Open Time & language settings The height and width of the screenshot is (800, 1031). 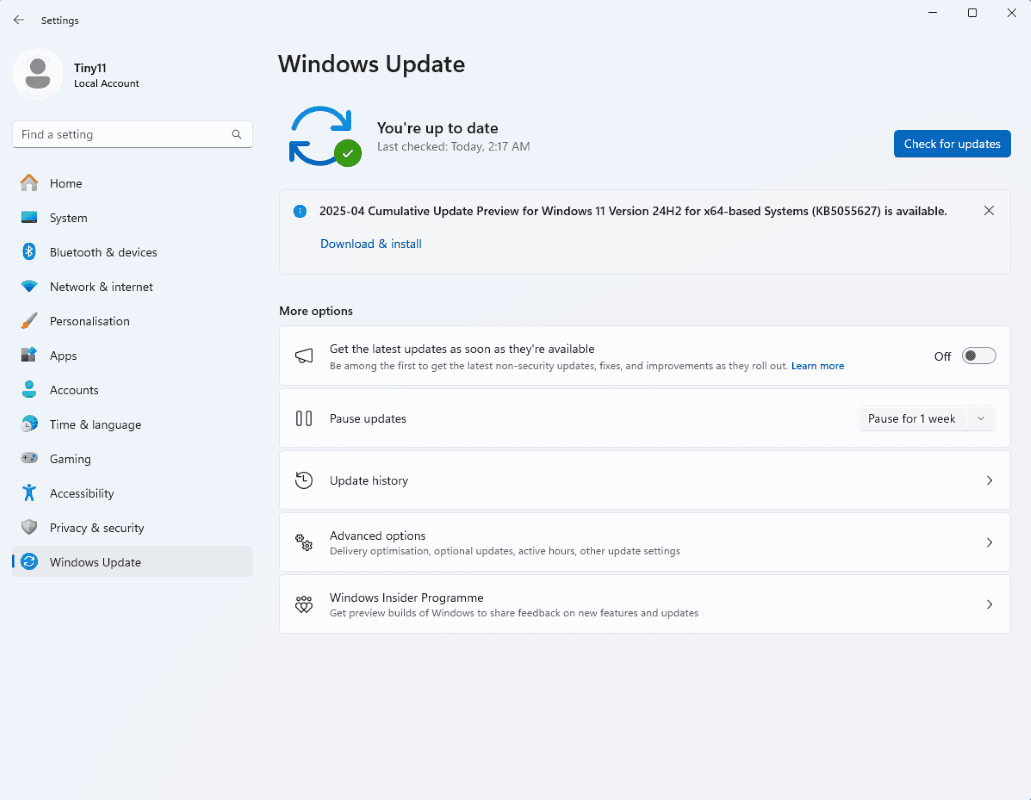coord(132,425)
